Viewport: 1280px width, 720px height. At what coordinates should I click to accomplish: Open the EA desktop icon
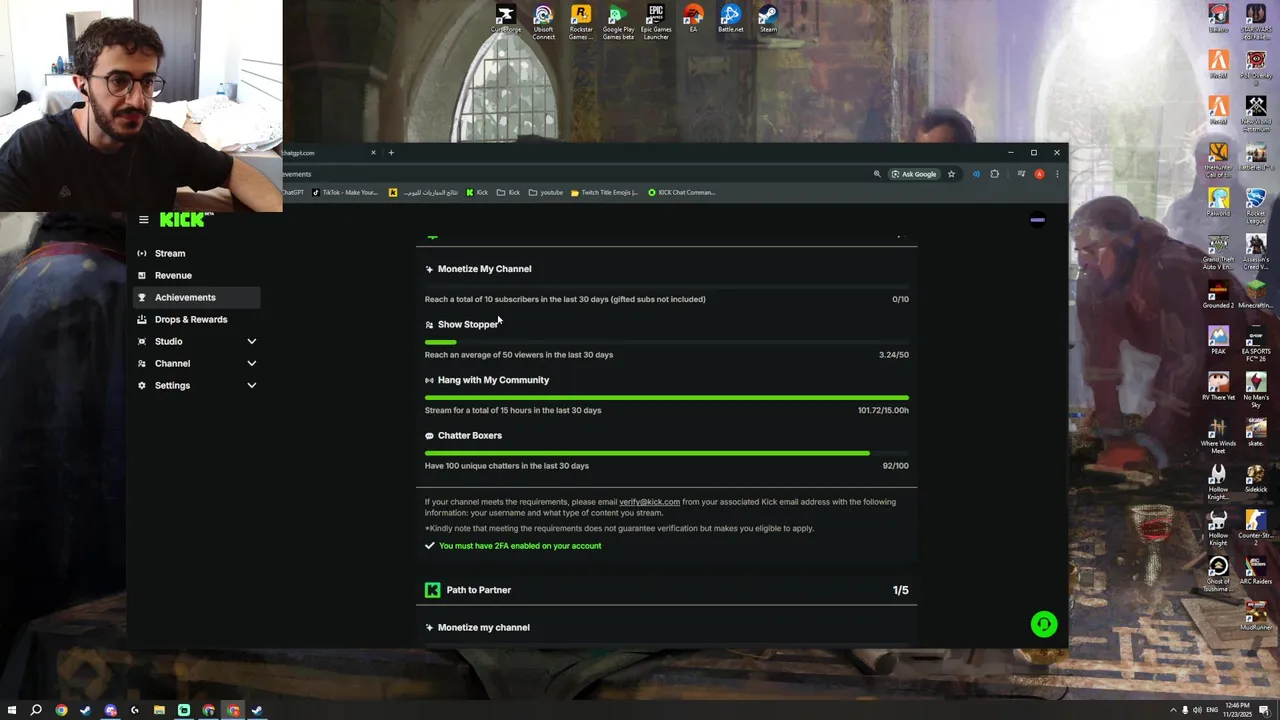(693, 19)
